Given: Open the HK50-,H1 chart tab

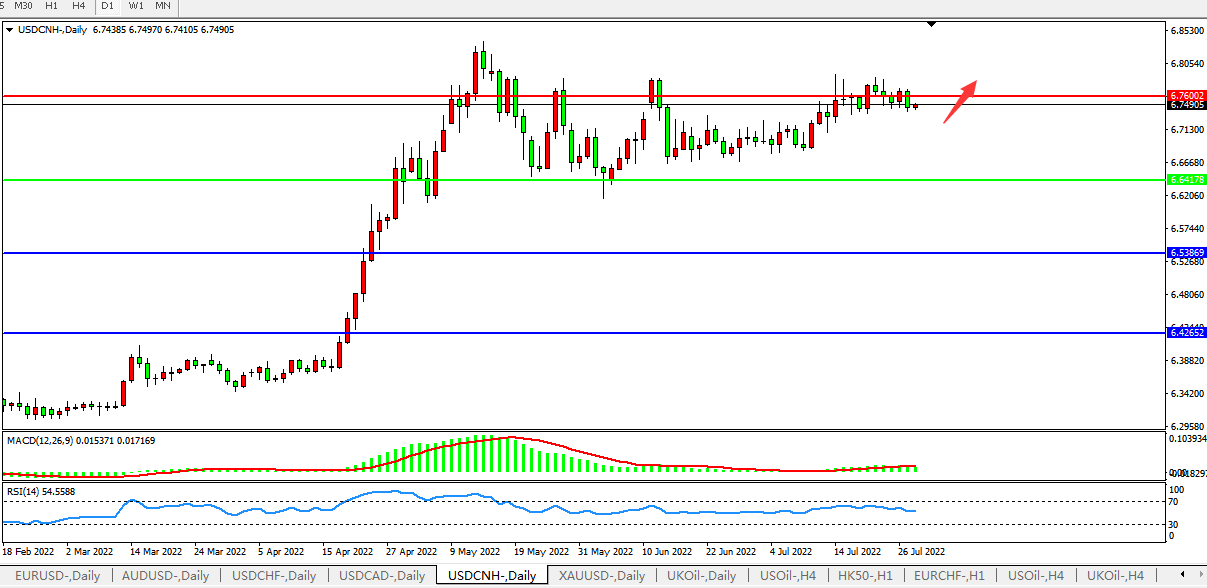Looking at the screenshot, I should 866,576.
